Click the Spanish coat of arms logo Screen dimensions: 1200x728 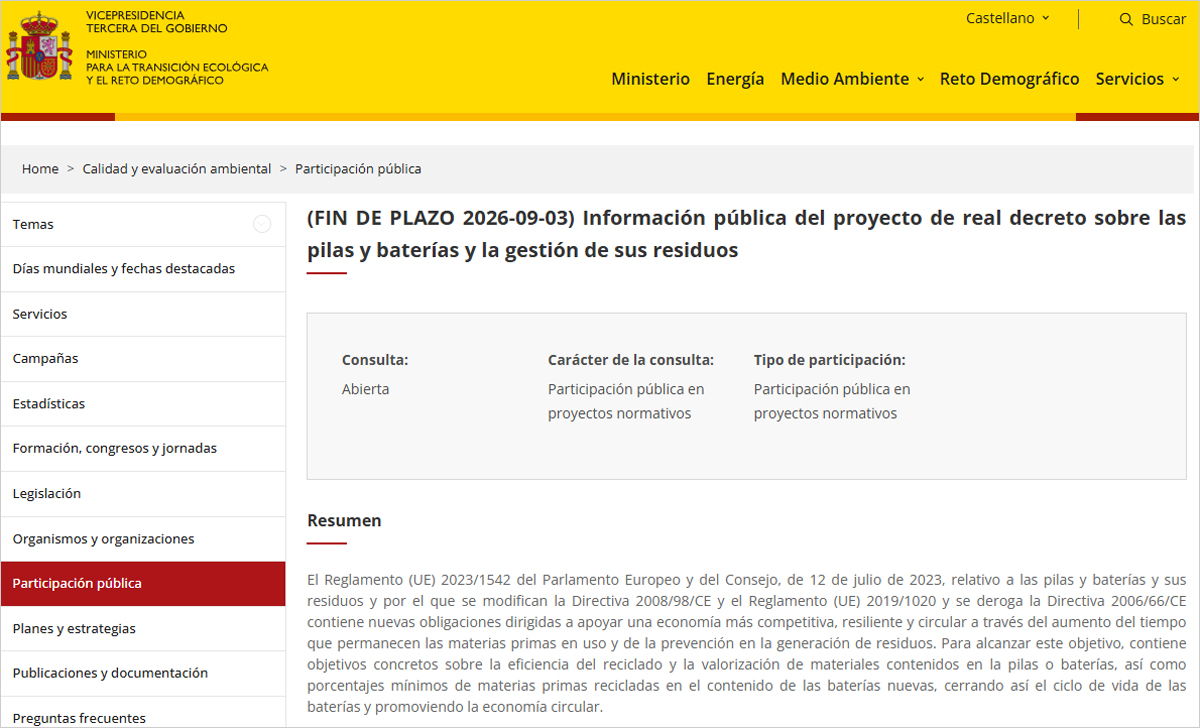tap(40, 46)
